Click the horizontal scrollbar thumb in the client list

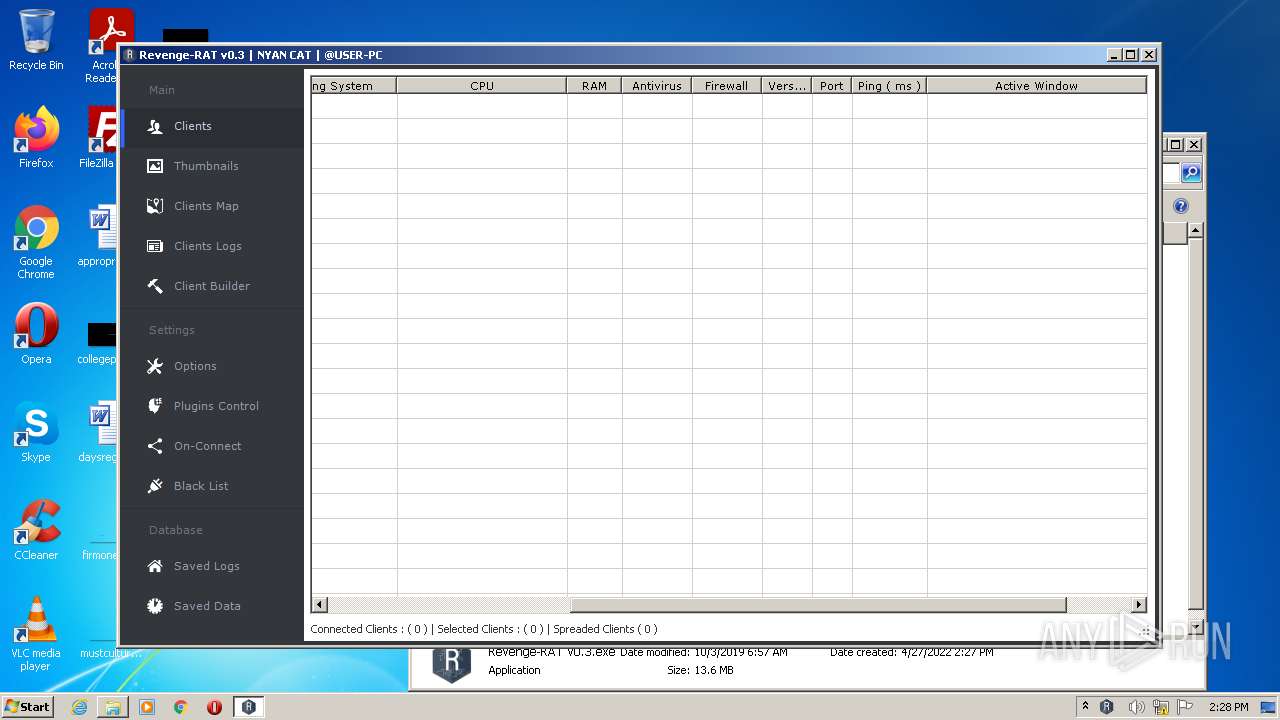coord(818,605)
